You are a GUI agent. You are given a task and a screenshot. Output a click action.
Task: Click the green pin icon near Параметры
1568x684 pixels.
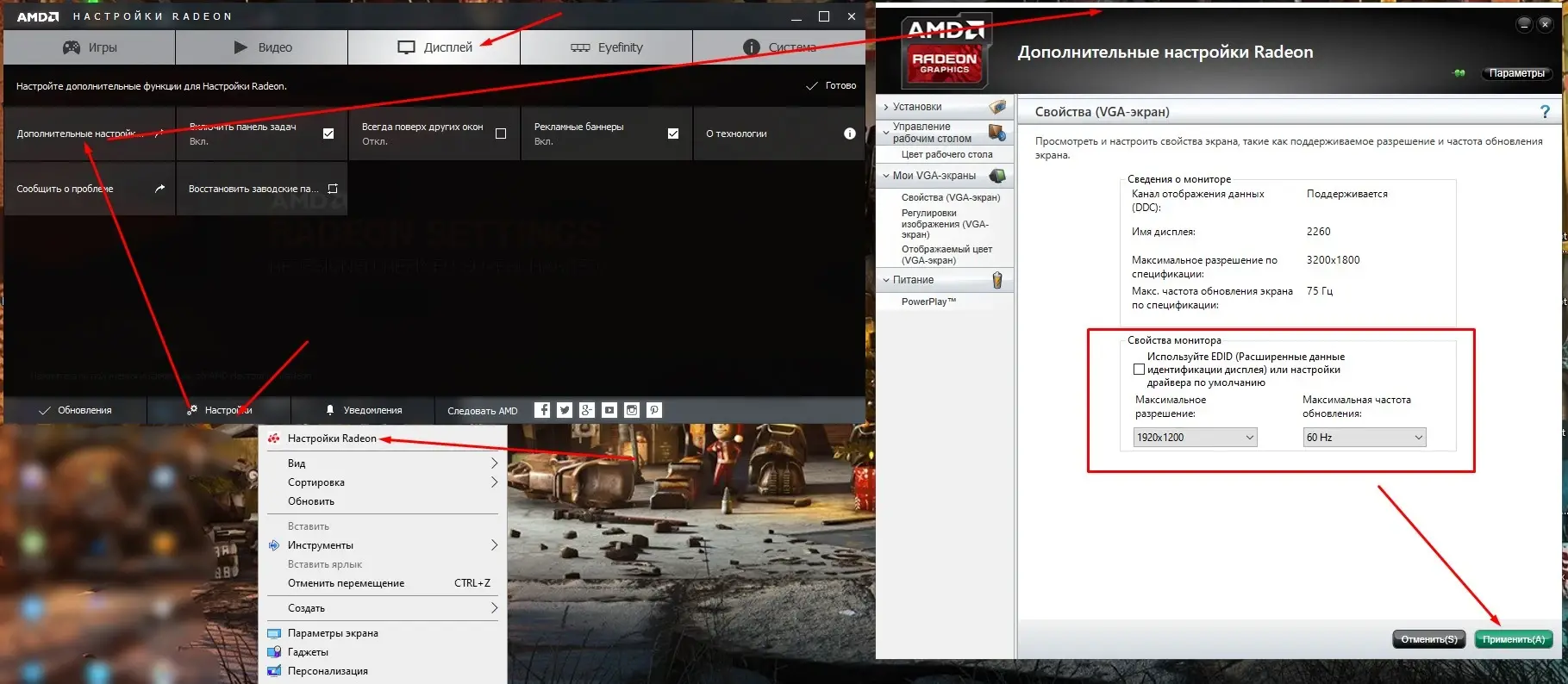click(x=1459, y=73)
